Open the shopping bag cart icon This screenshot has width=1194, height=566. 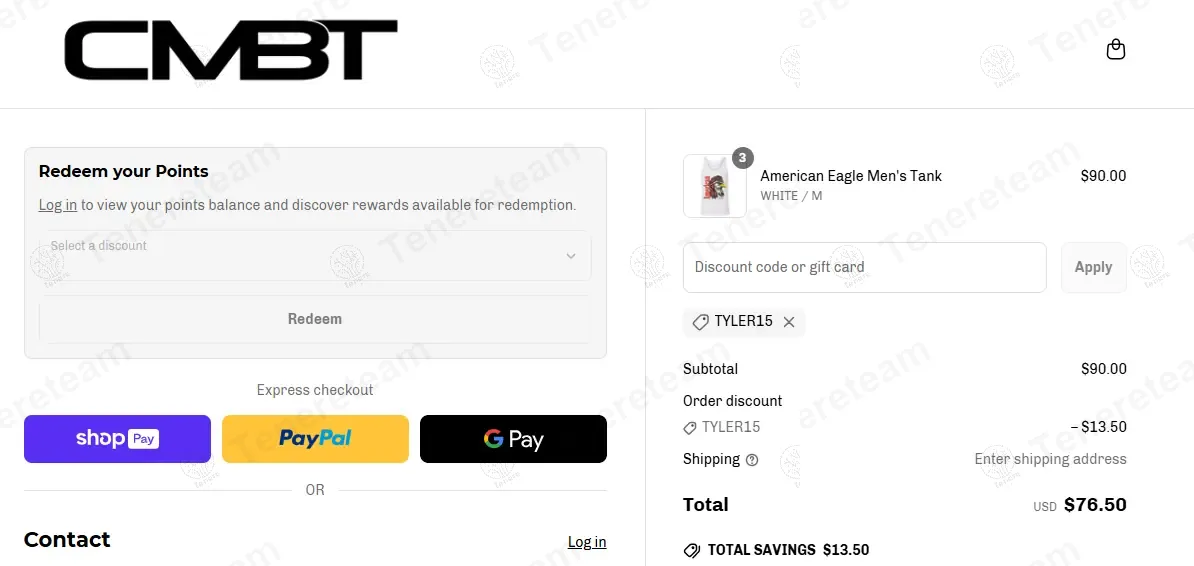point(1116,49)
